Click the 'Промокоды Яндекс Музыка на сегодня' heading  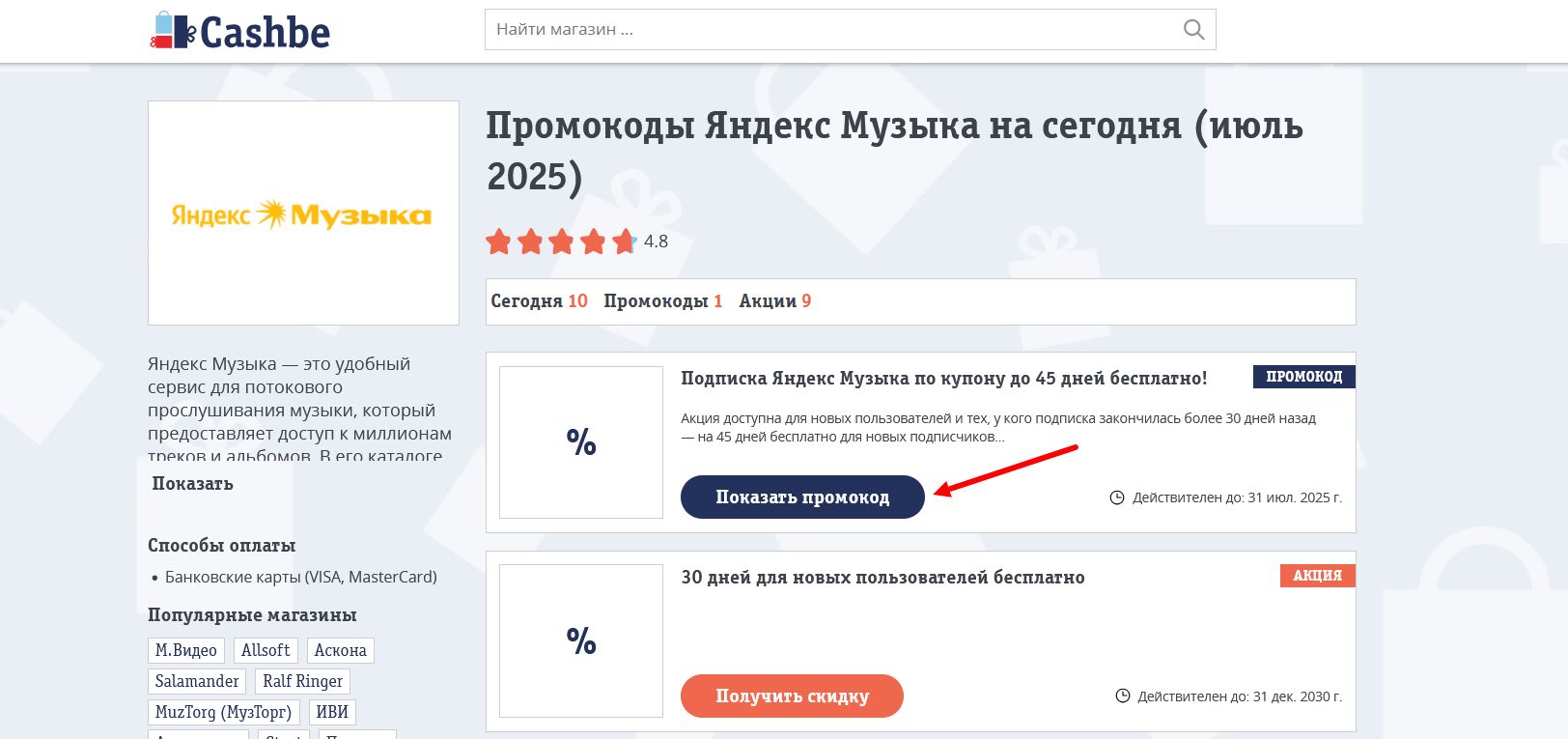(894, 151)
